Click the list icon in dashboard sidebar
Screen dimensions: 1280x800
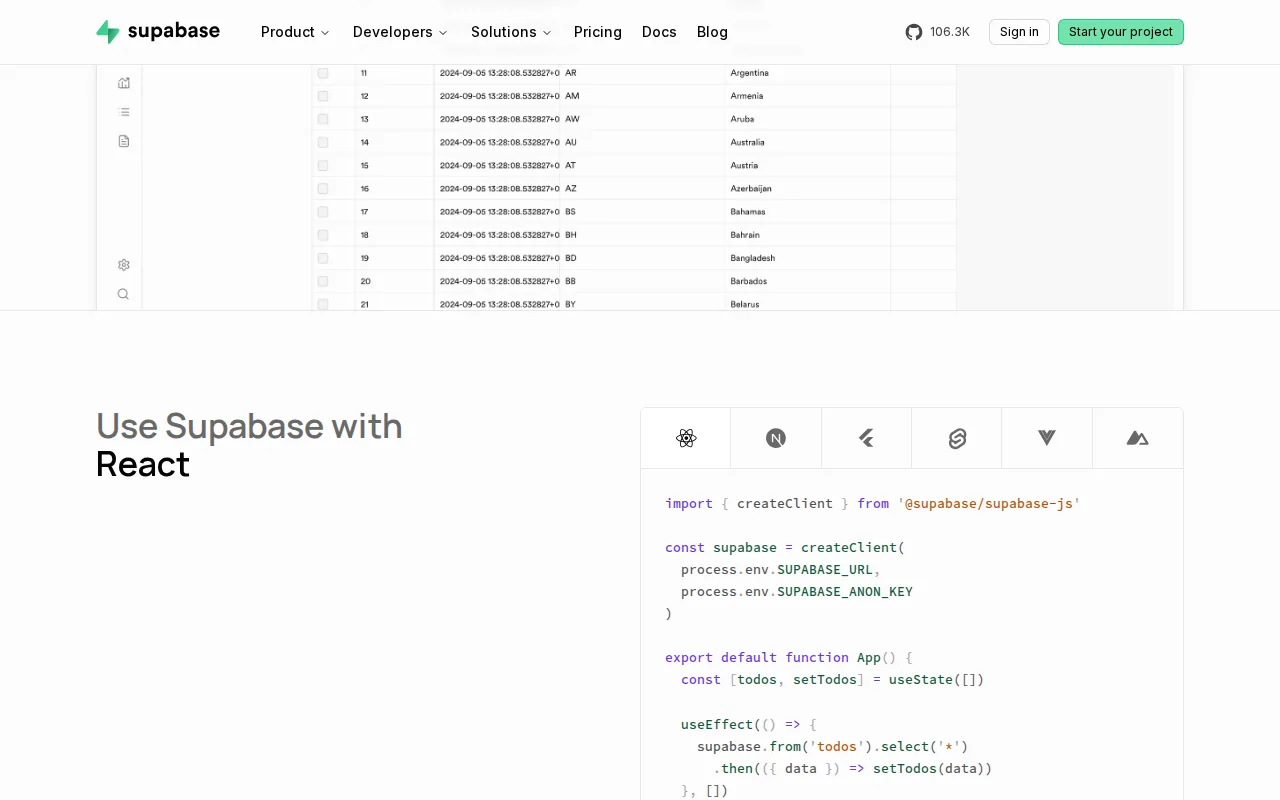[124, 112]
